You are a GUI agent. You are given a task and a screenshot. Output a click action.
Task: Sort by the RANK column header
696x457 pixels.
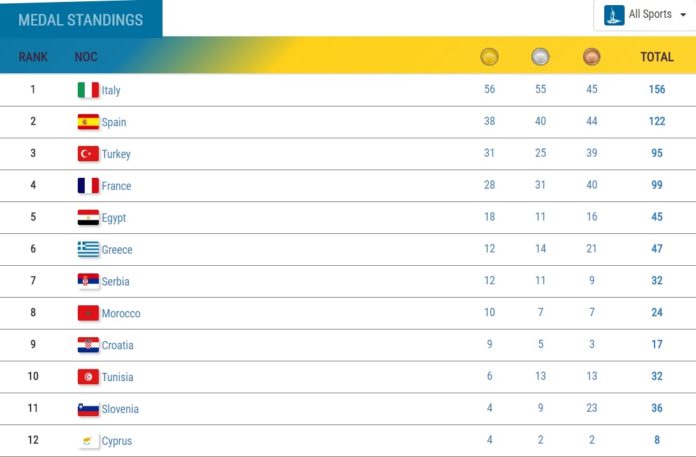(33, 57)
